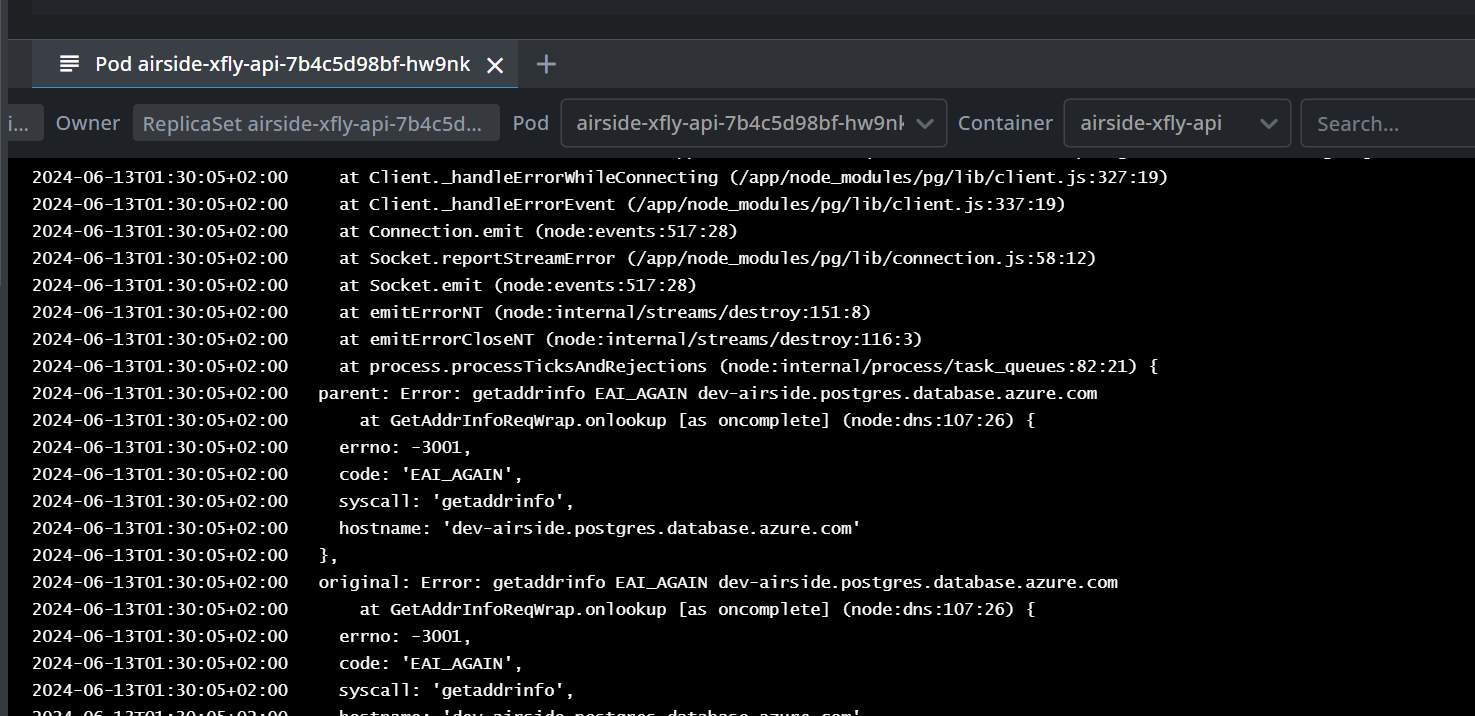Select the Pod airside-xfly-api-7b4c5d98bf-hw9nk tab

pyautogui.click(x=274, y=64)
